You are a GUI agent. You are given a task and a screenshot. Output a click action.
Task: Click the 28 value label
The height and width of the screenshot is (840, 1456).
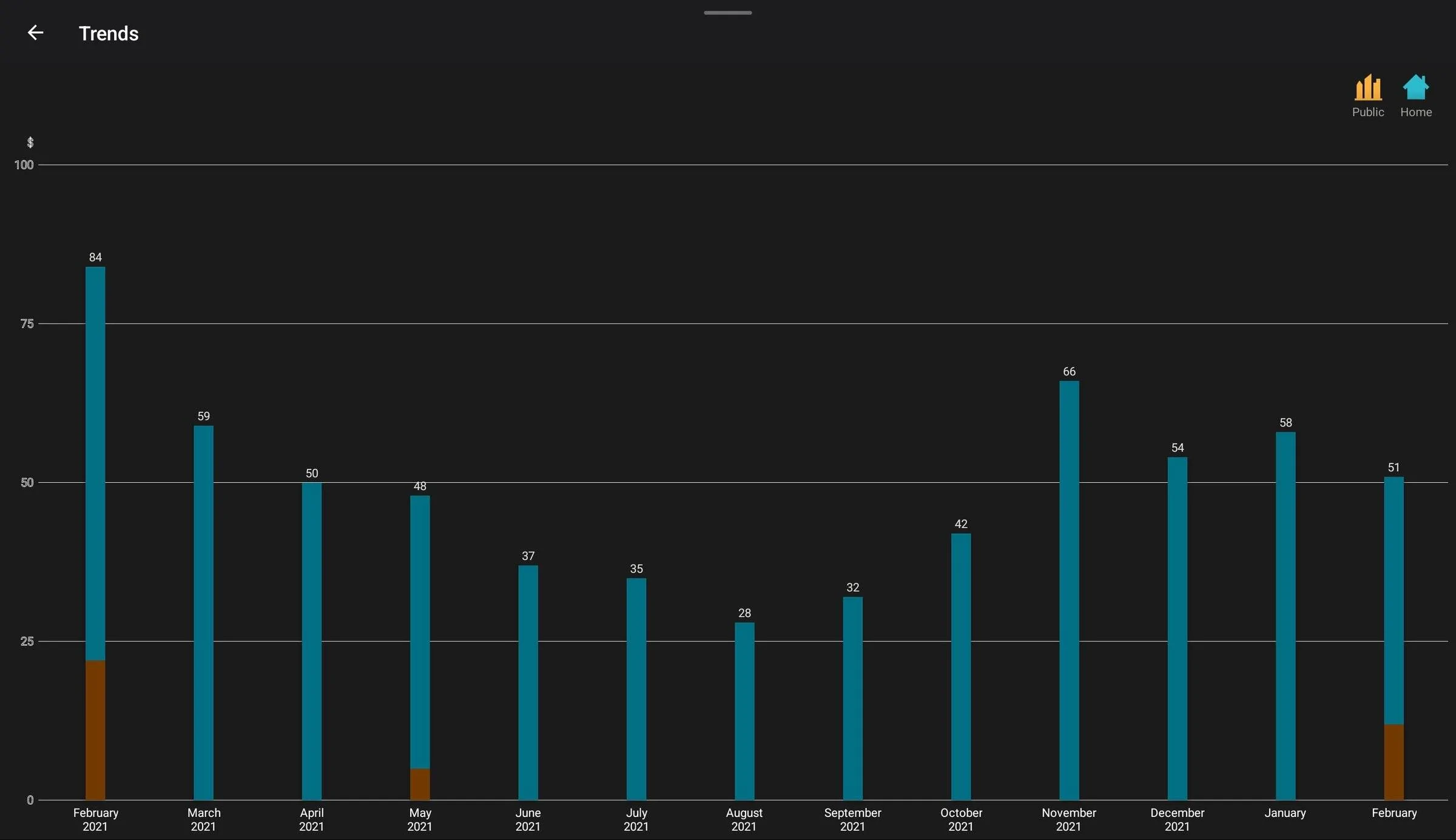744,613
